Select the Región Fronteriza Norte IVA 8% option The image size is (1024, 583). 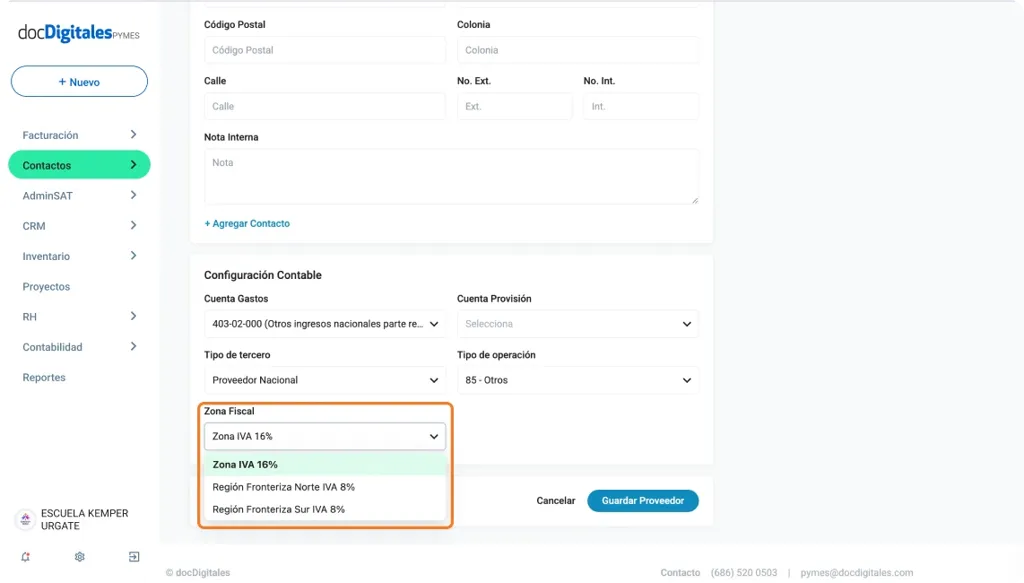pos(284,487)
